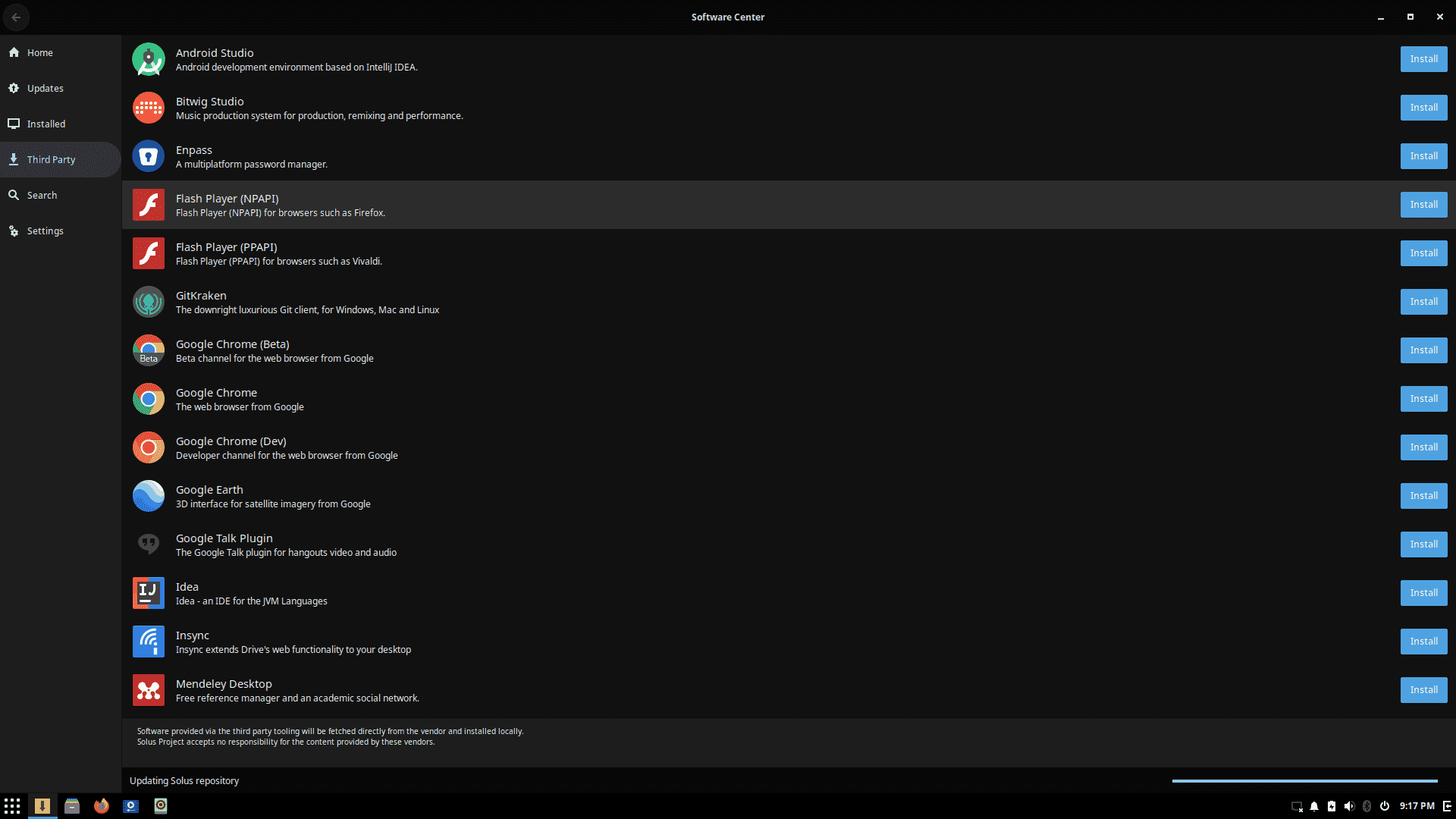Mute system volume in the tray

pos(1349,806)
